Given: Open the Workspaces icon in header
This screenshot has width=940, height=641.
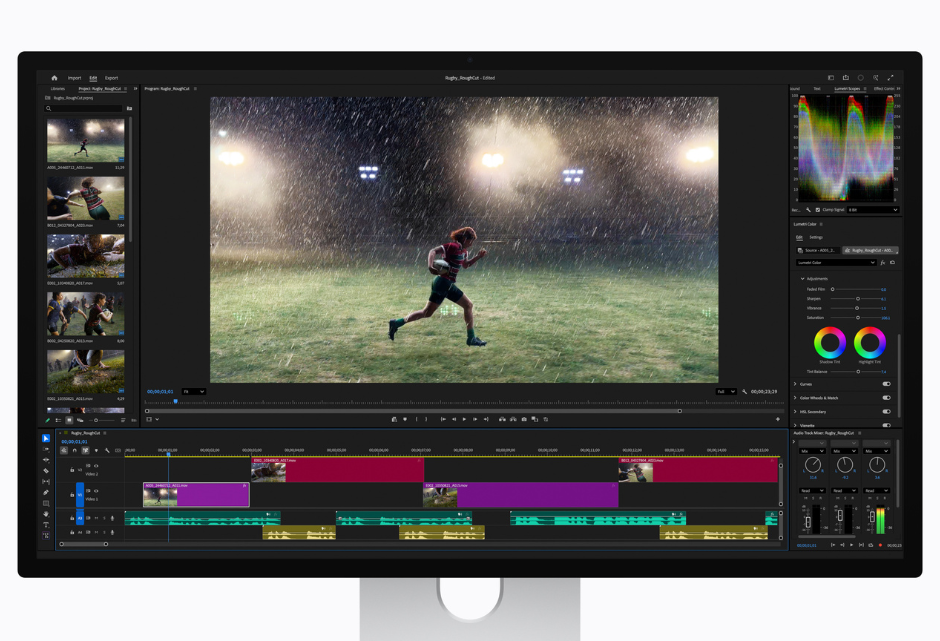Looking at the screenshot, I should [x=831, y=77].
